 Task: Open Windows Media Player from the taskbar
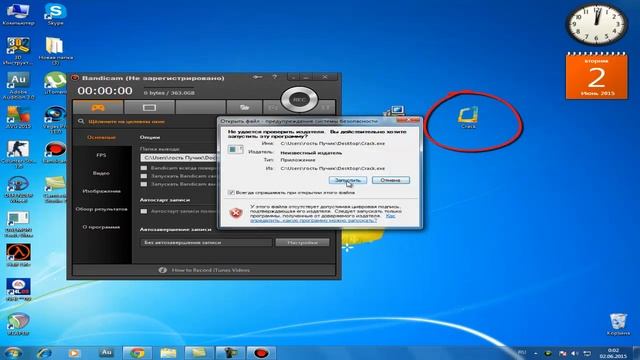(x=74, y=353)
